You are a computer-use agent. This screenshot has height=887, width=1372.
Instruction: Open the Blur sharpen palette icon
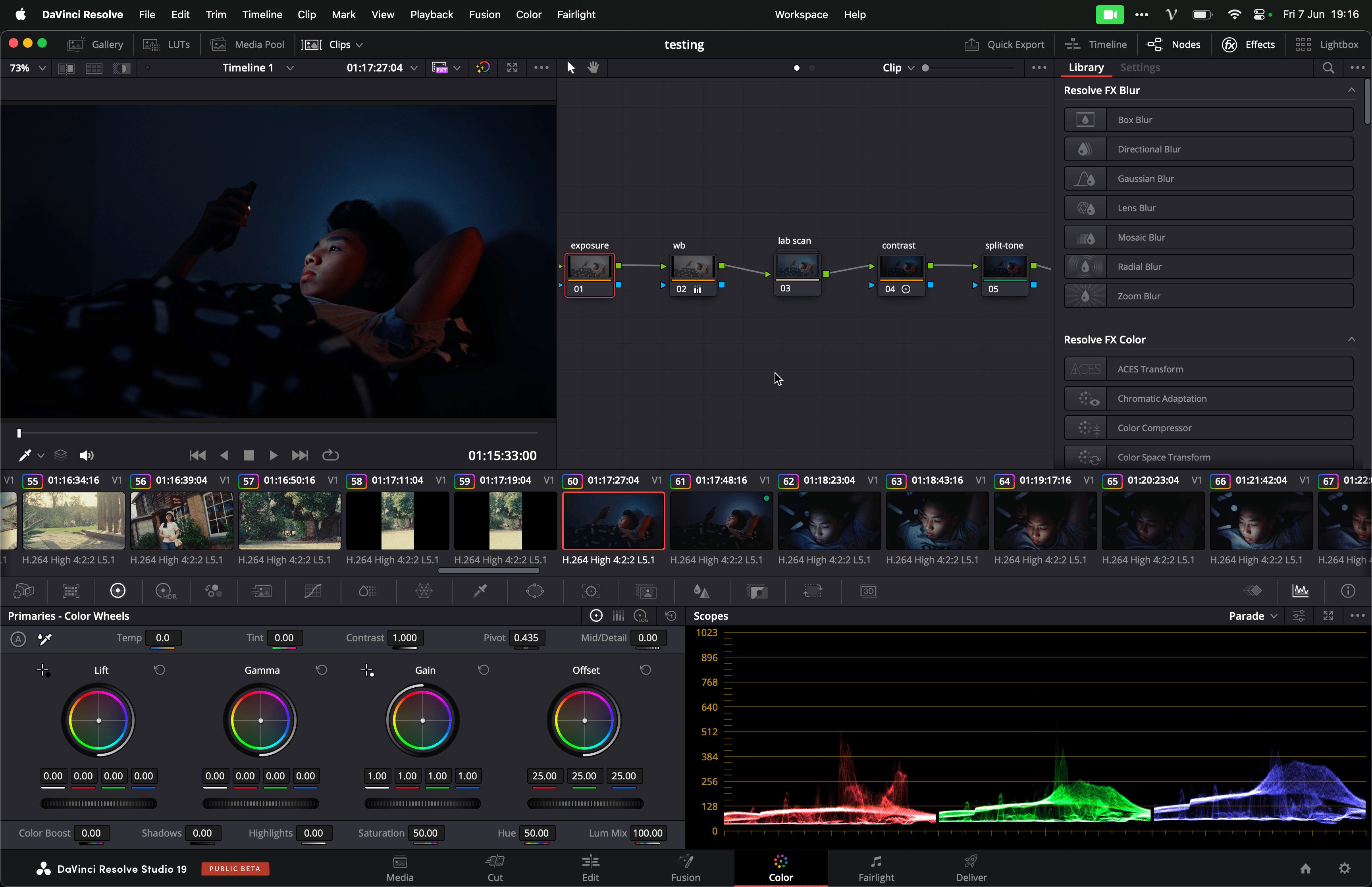(701, 591)
